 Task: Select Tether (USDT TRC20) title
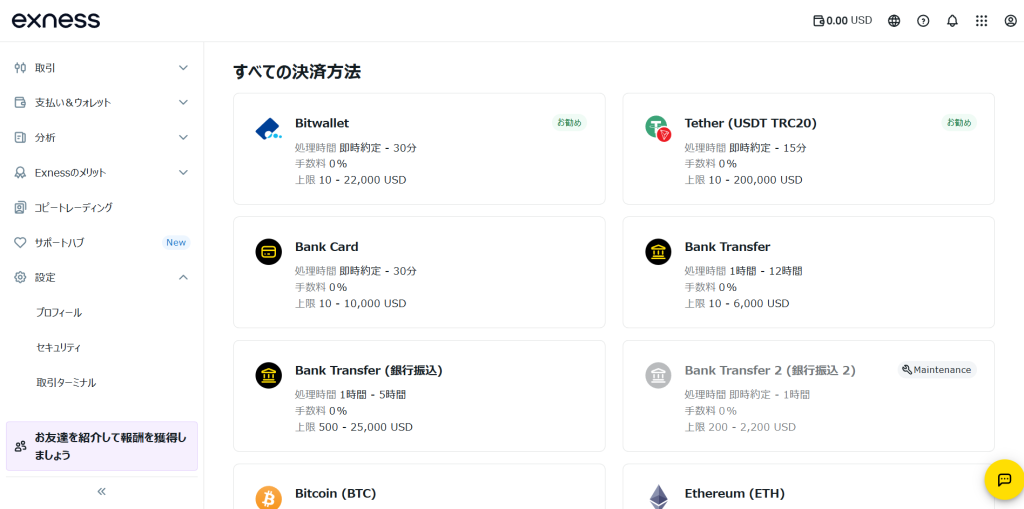(750, 123)
